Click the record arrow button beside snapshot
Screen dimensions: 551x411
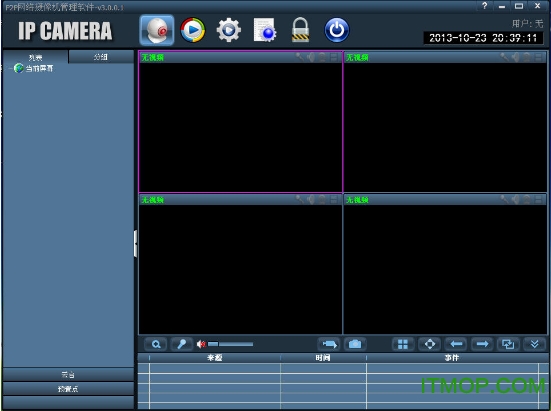pyautogui.click(x=329, y=344)
